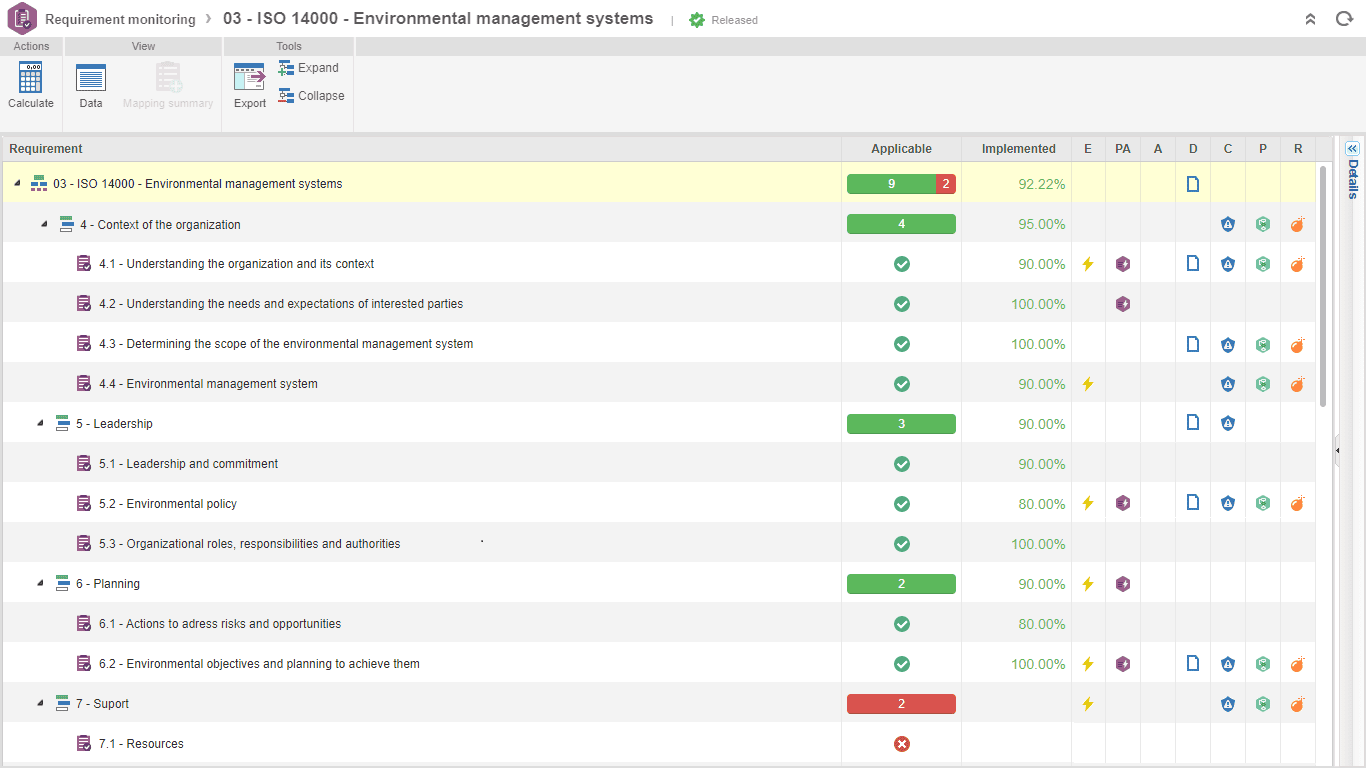The width and height of the screenshot is (1366, 768).
Task: Select row 5.3 Organizational roles
Action: click(659, 544)
